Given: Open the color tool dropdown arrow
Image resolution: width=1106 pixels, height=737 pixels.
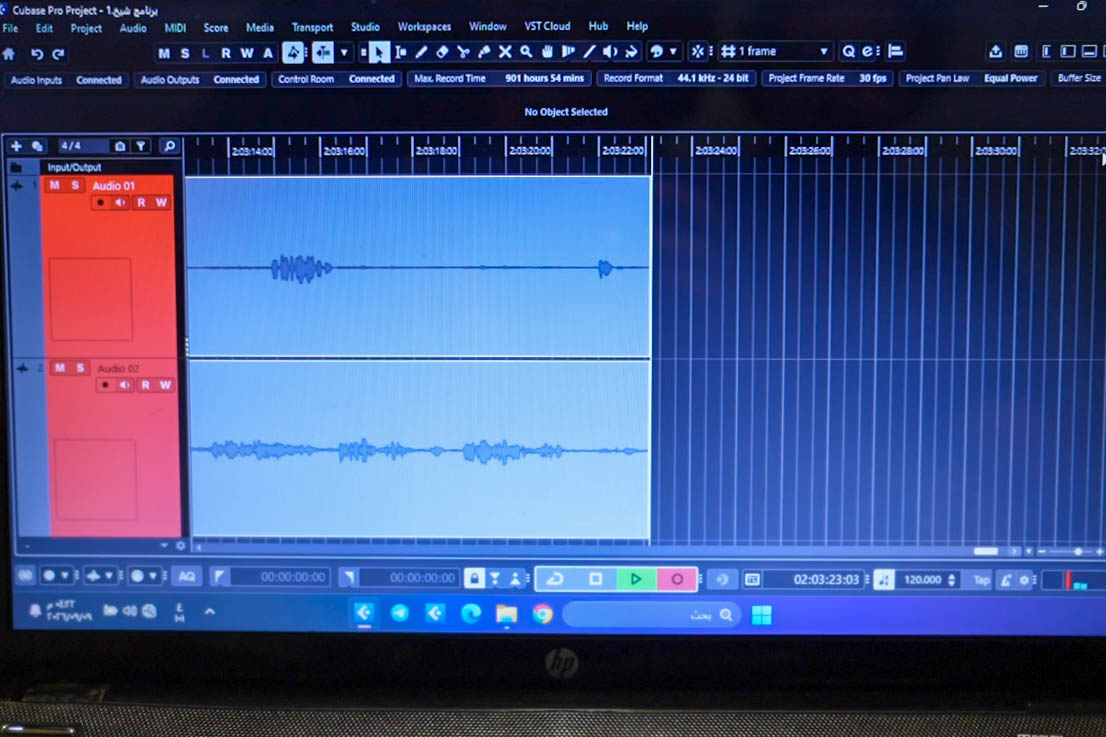Looking at the screenshot, I should [673, 52].
